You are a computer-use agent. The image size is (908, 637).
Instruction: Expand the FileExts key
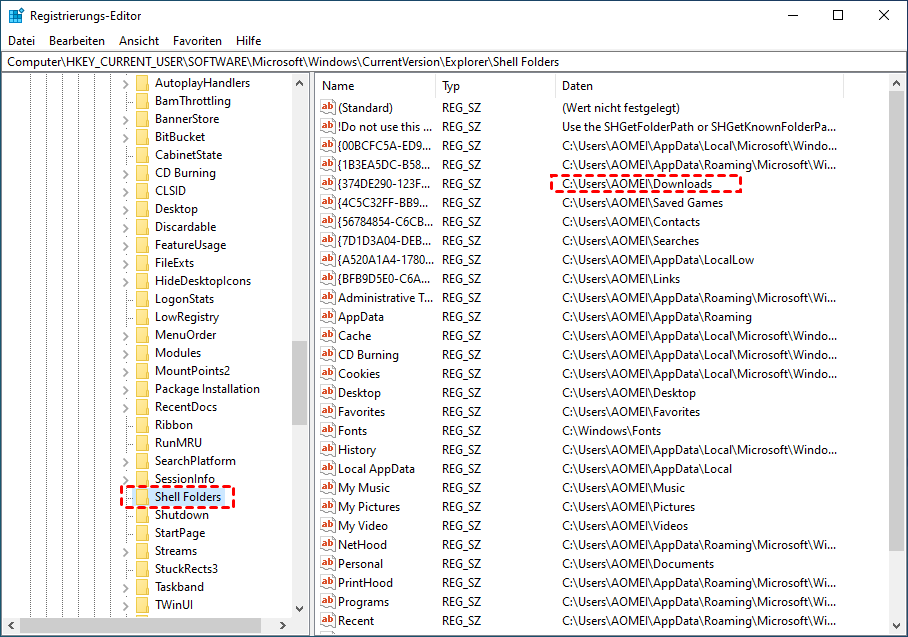[125, 263]
